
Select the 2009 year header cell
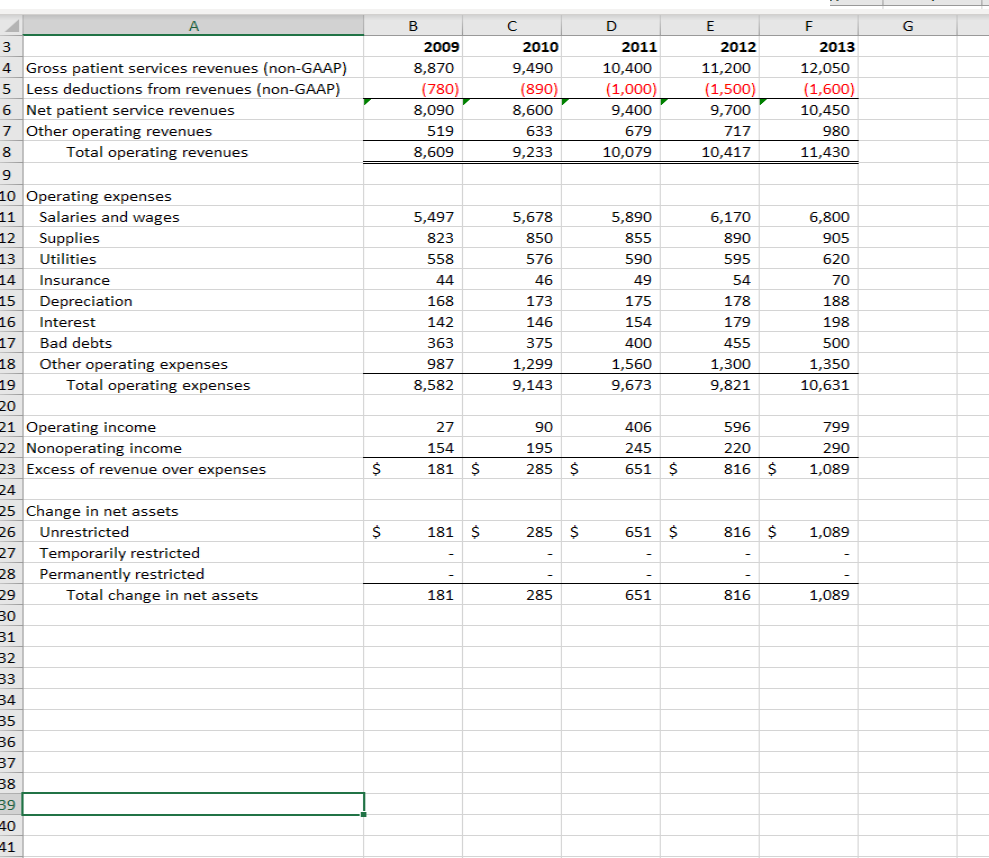pyautogui.click(x=412, y=47)
